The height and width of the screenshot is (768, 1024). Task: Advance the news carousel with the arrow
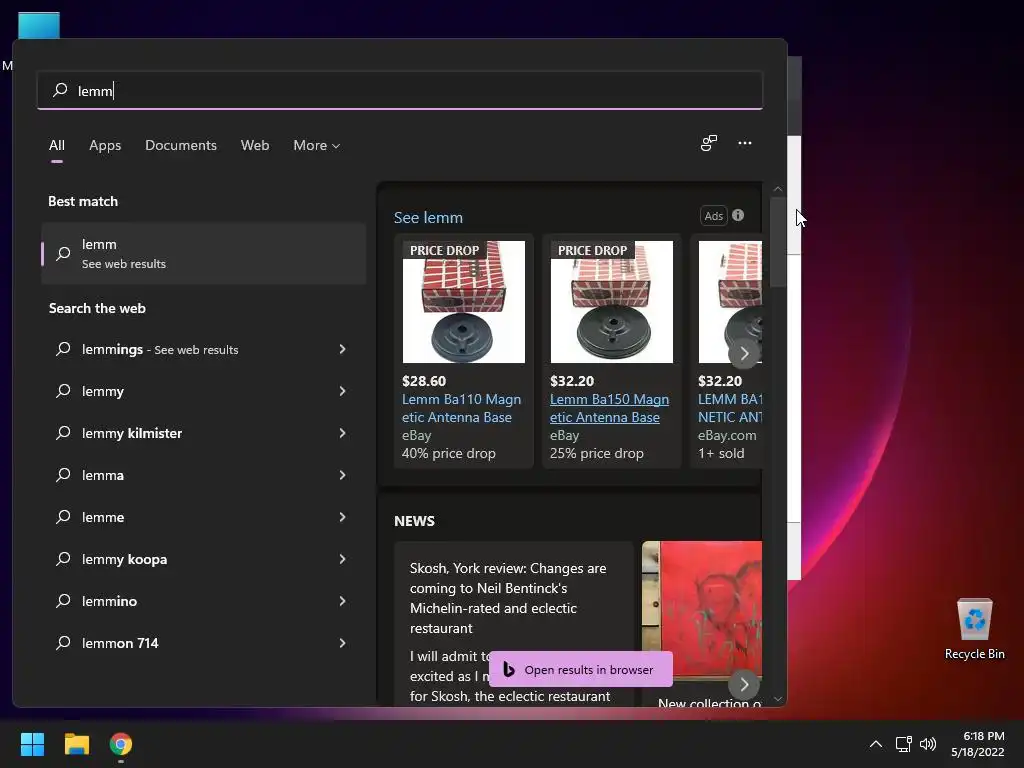tap(744, 684)
